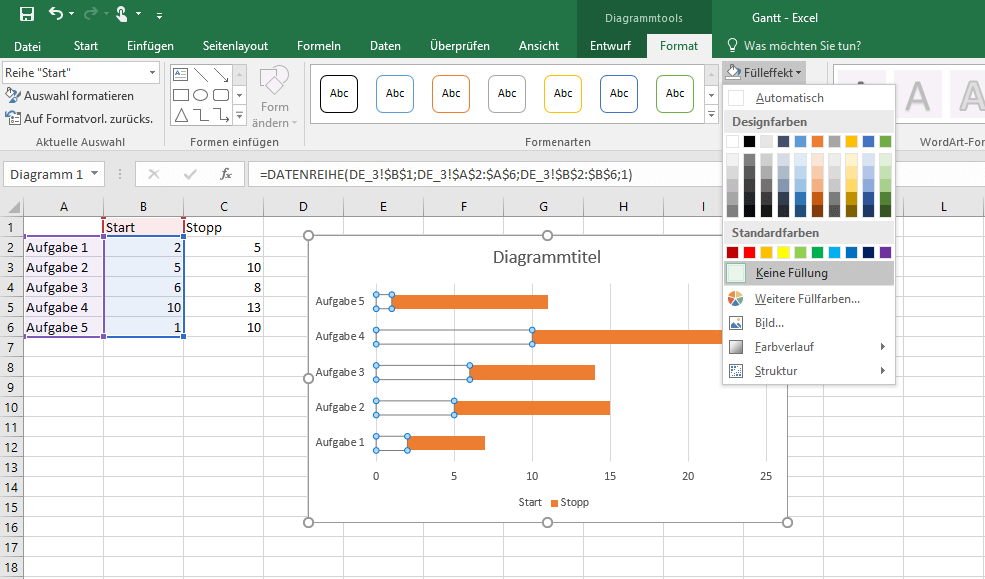
Task: Open Weitere Füllfarben...
Action: [x=808, y=299]
